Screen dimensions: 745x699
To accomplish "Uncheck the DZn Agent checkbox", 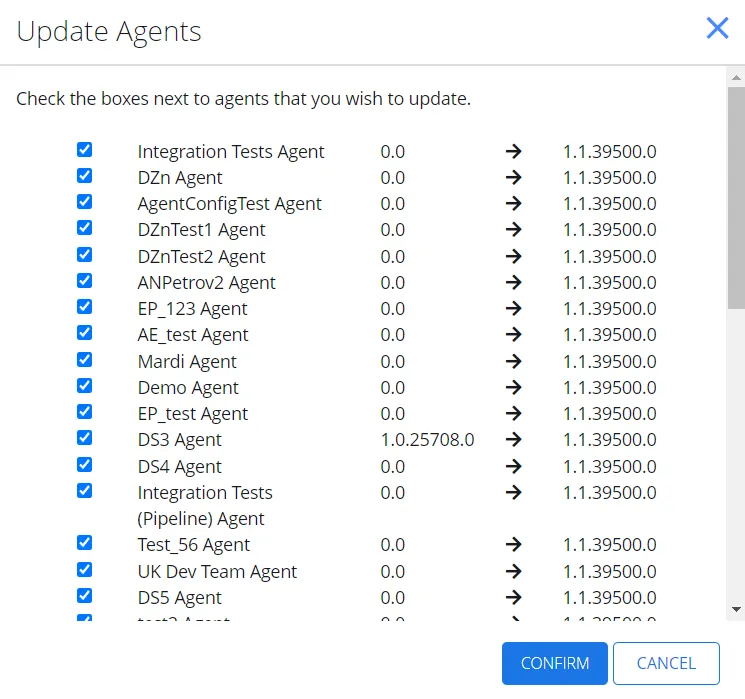I will 85,176.
